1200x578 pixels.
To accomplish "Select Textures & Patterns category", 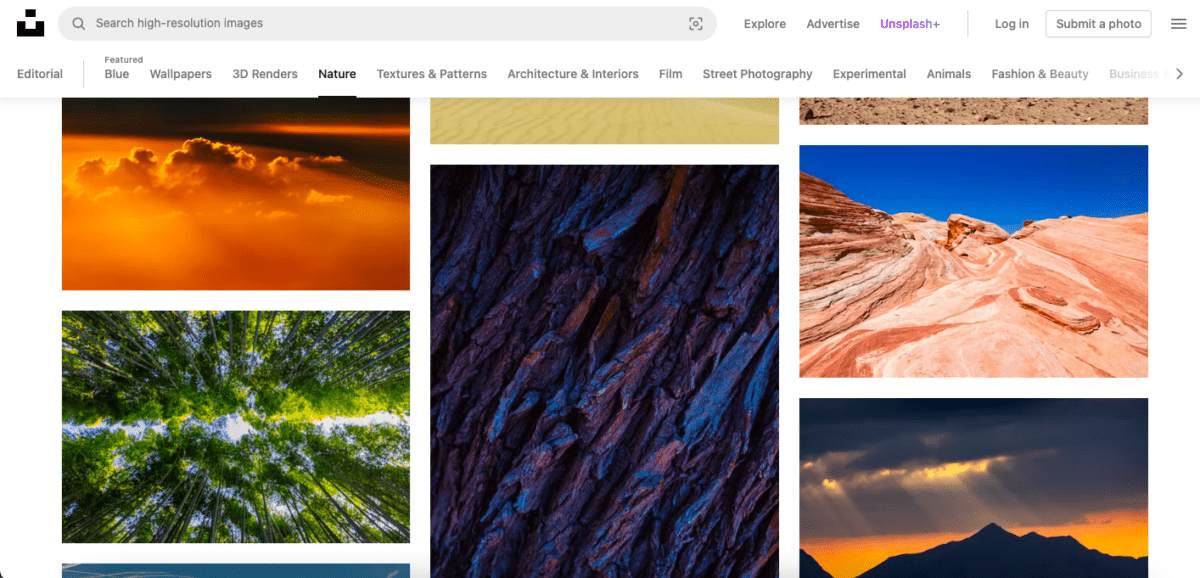I will point(432,74).
